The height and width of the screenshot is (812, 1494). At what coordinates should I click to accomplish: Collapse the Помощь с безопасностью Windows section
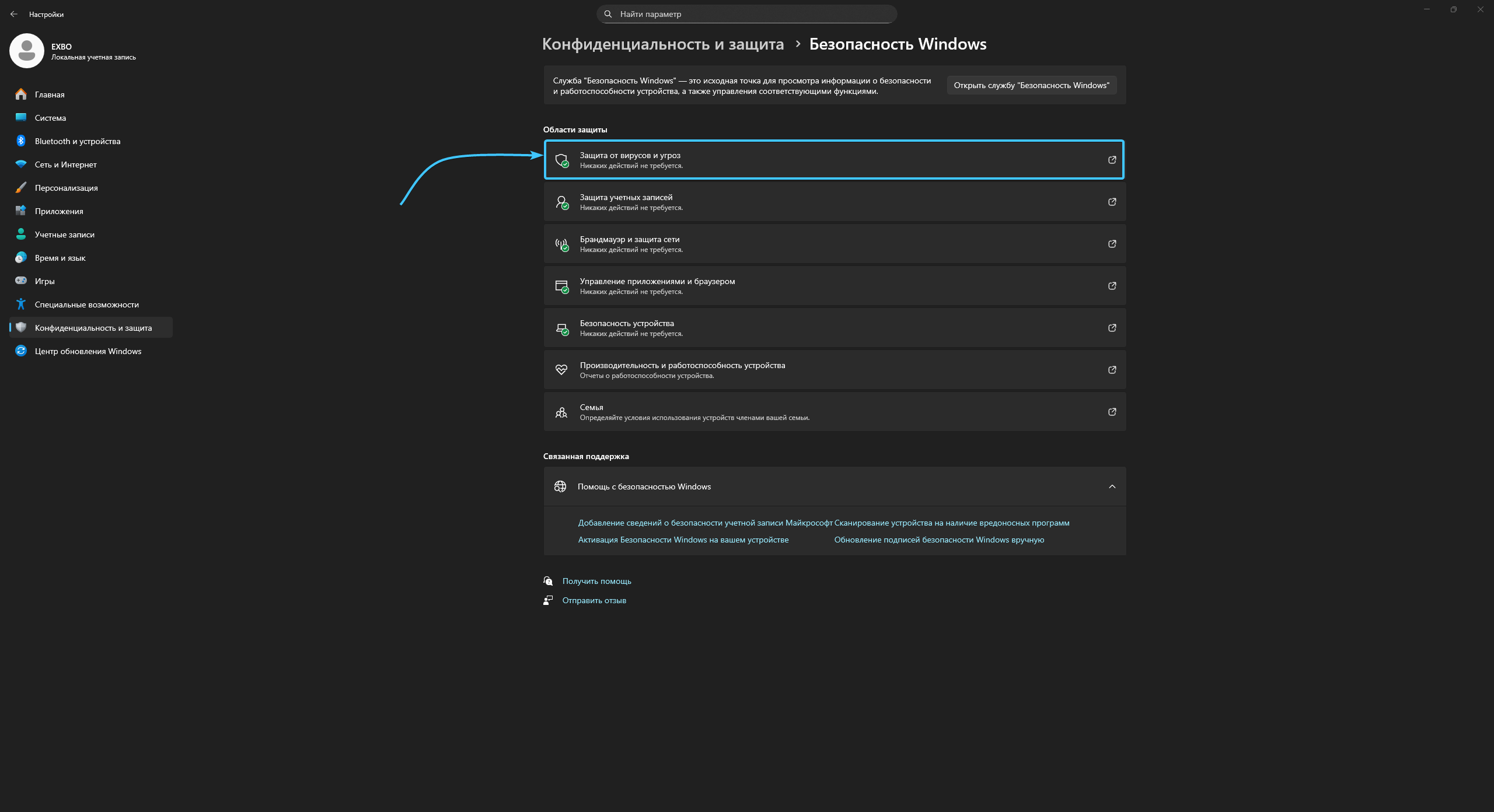(1112, 487)
